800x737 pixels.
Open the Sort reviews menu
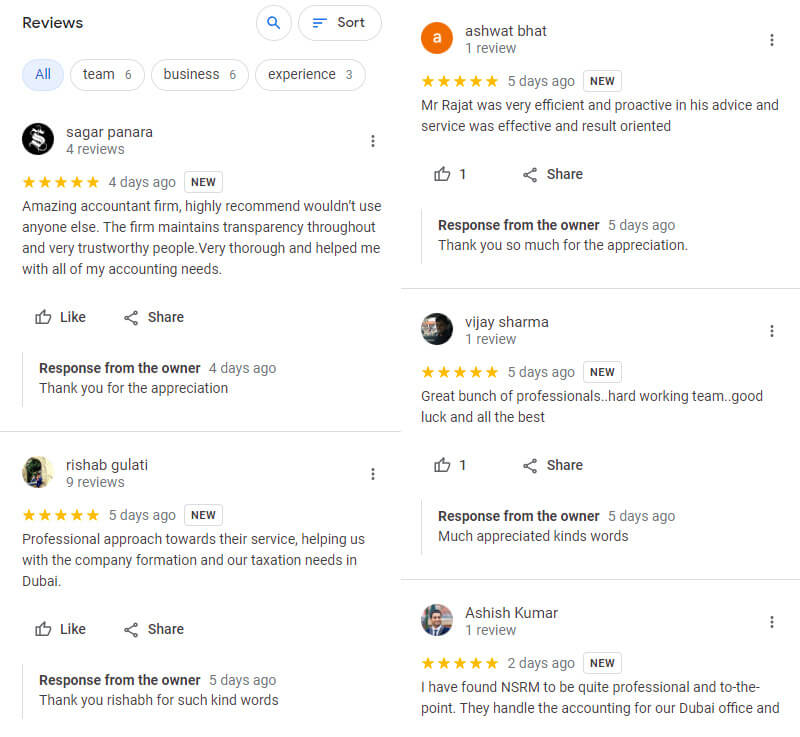tap(339, 23)
